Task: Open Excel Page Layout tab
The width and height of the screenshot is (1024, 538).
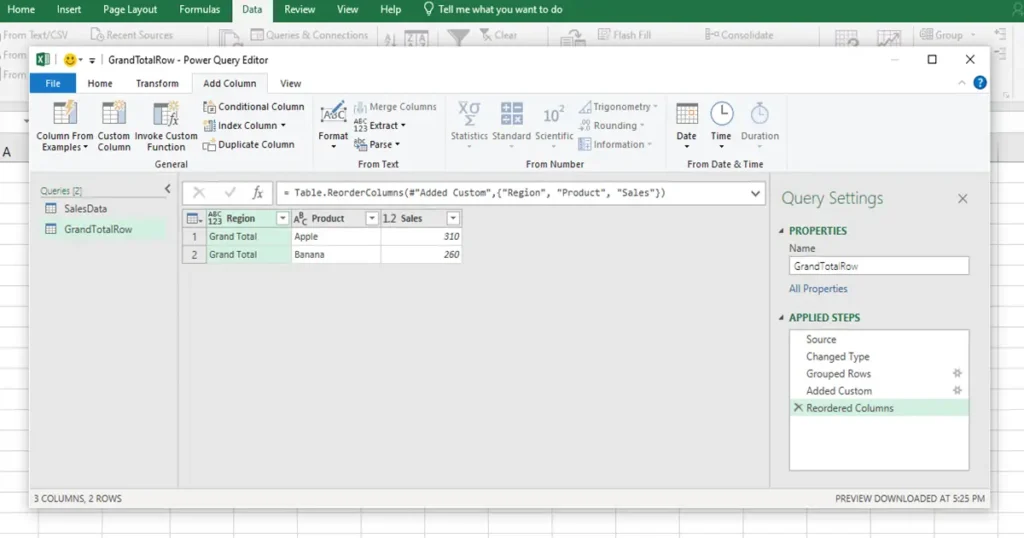Action: click(130, 9)
